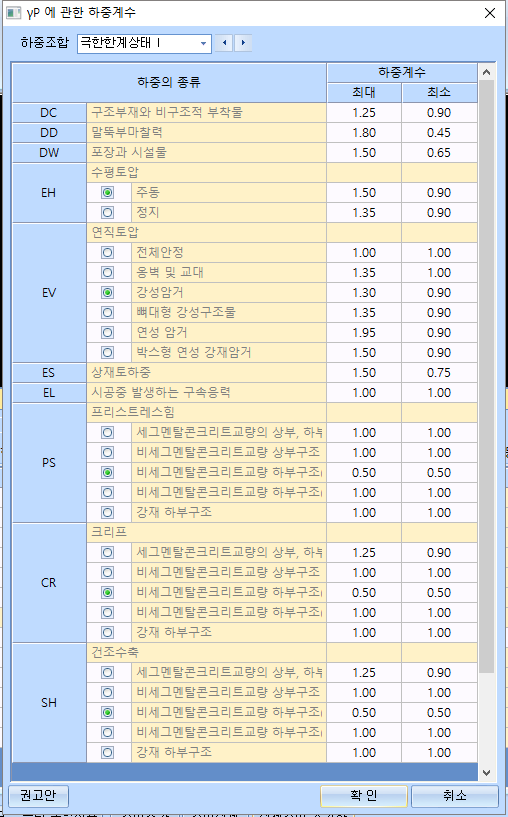
Task: Click 연성 암거 최대 value 1.95
Action: point(364,332)
